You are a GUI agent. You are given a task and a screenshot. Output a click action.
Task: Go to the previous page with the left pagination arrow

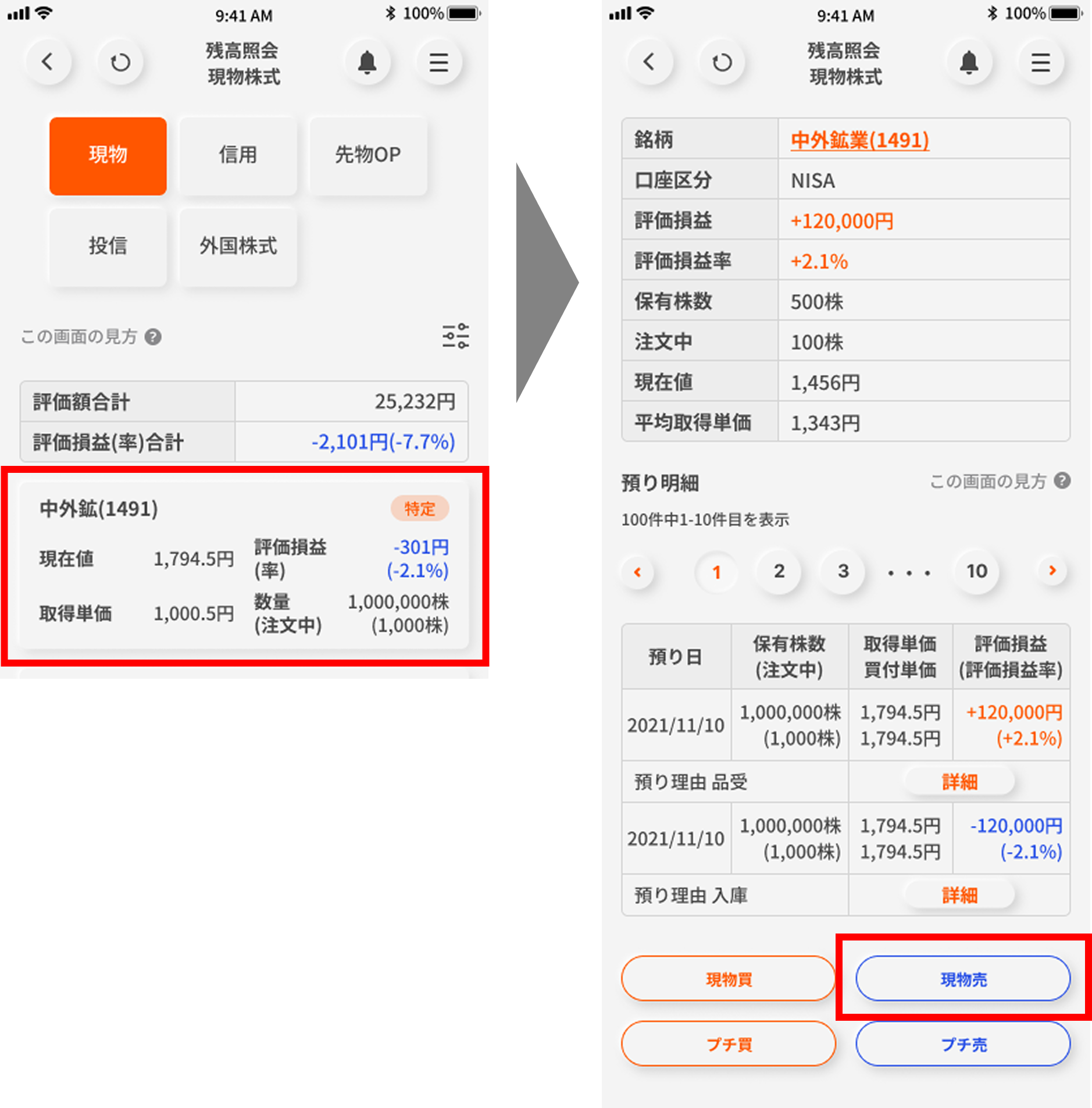tap(638, 572)
